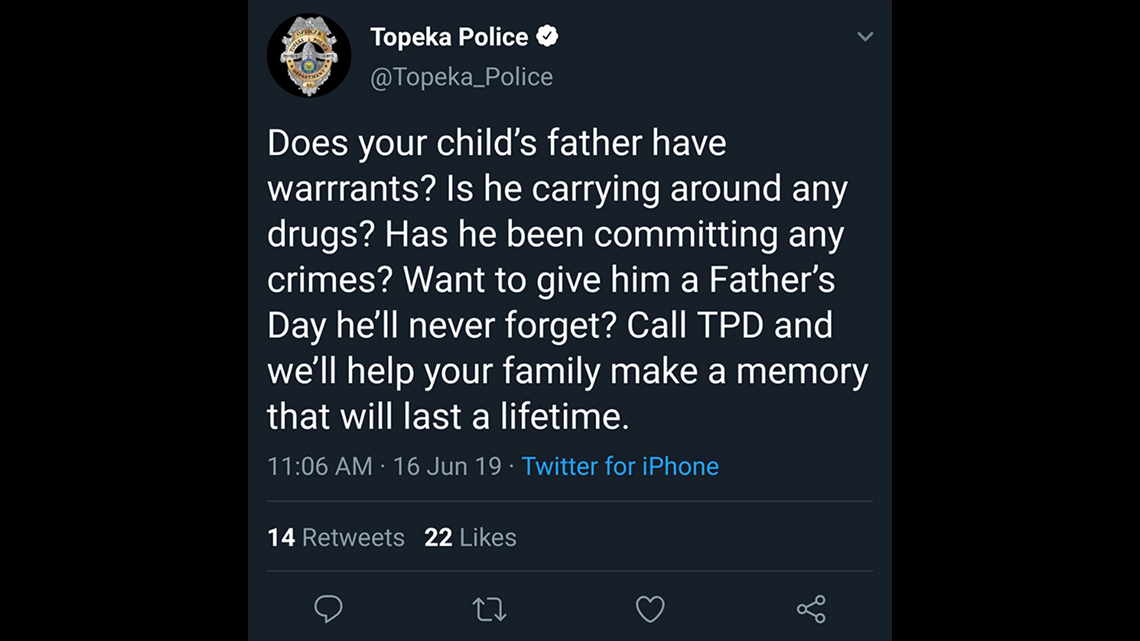View the 14 Retweets list
The image size is (1140, 641).
336,537
